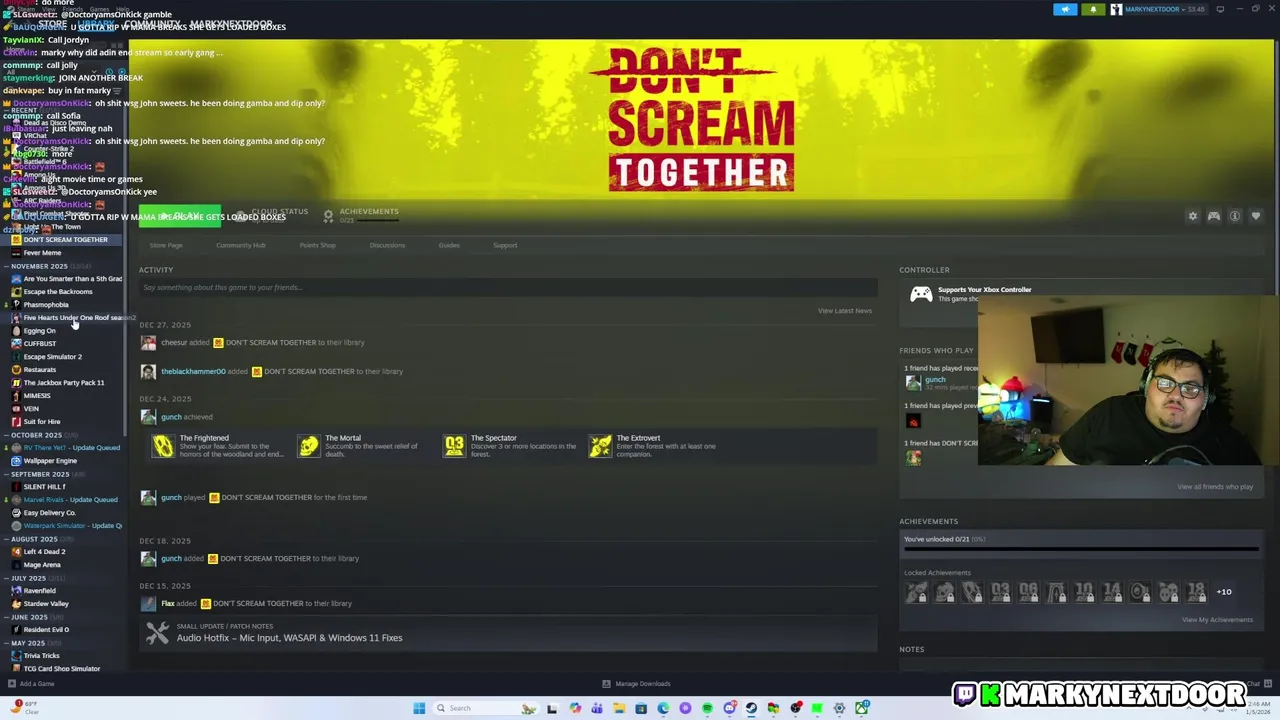Open the Support tab
Image resolution: width=1280 pixels, height=720 pixels.
[505, 245]
